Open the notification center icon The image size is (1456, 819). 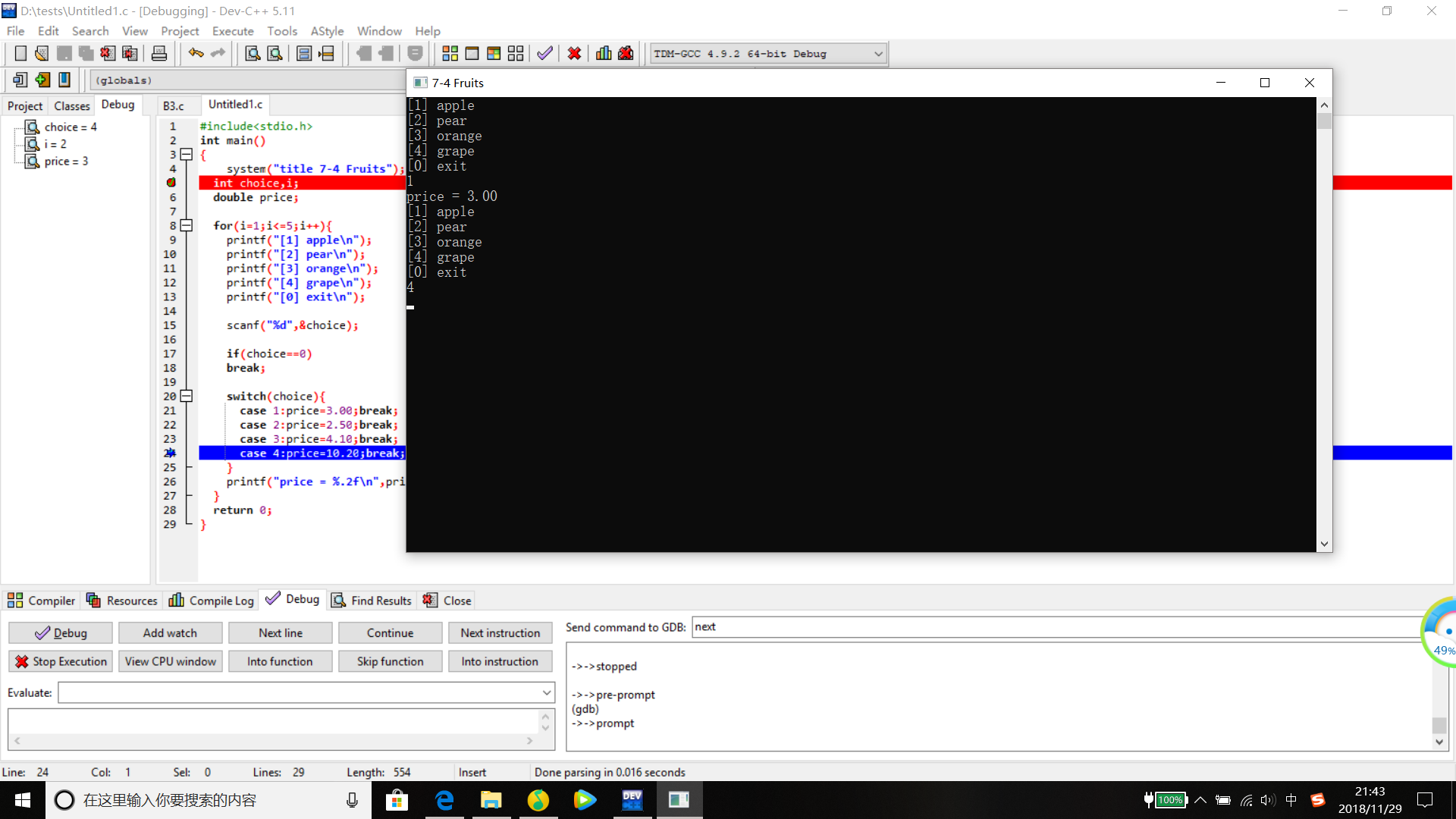tap(1425, 800)
